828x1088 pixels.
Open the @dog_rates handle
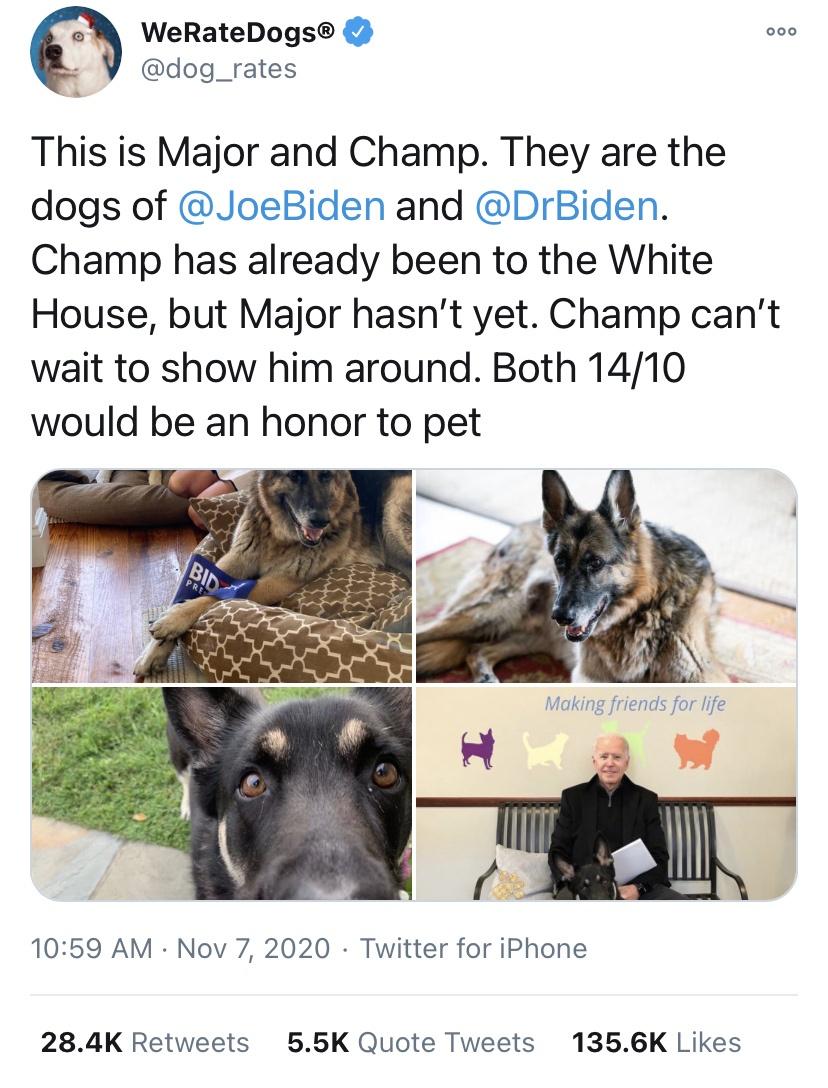220,69
